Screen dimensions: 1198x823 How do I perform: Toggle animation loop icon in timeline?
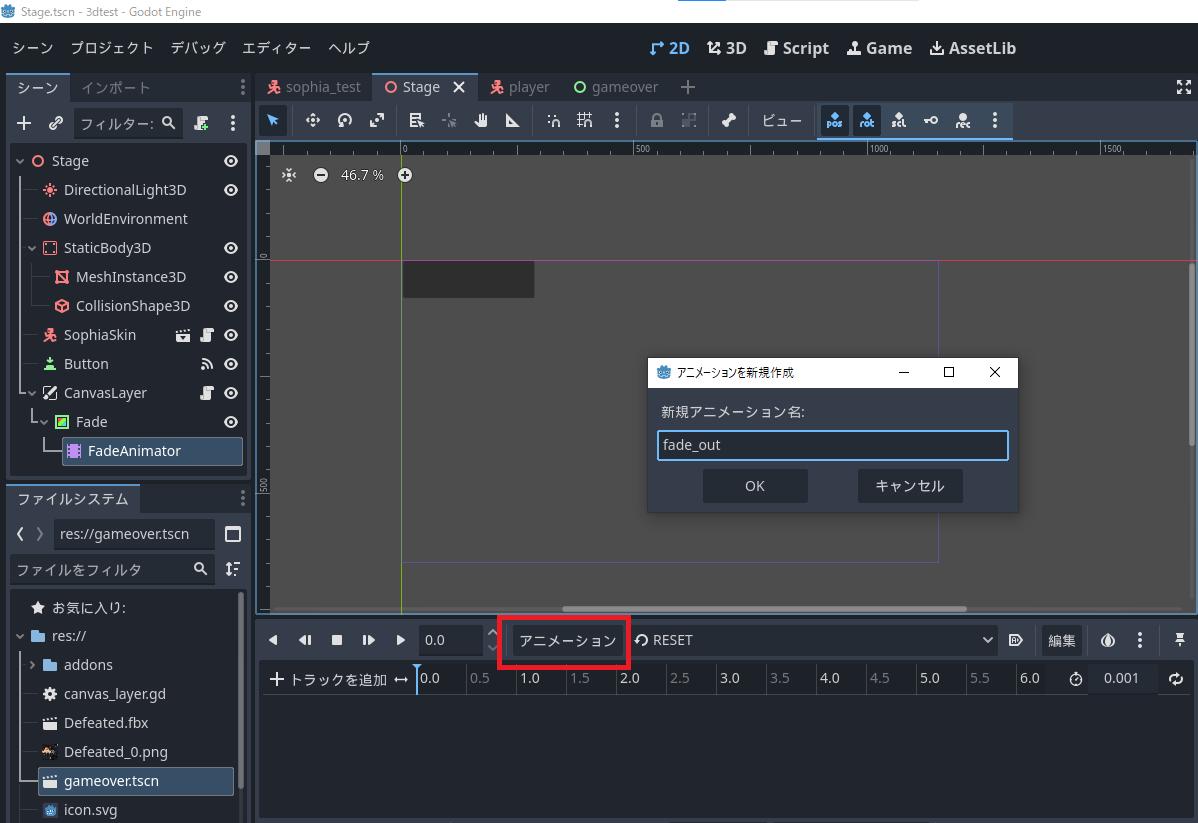(1176, 679)
